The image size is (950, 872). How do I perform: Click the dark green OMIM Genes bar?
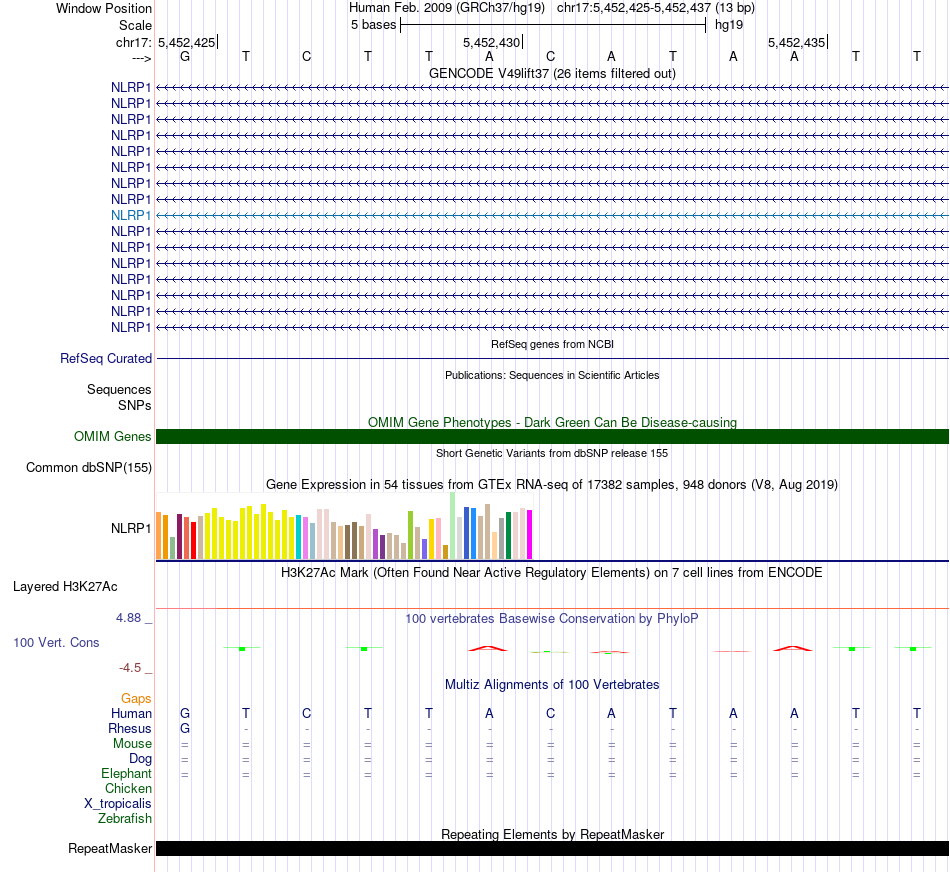tap(552, 436)
